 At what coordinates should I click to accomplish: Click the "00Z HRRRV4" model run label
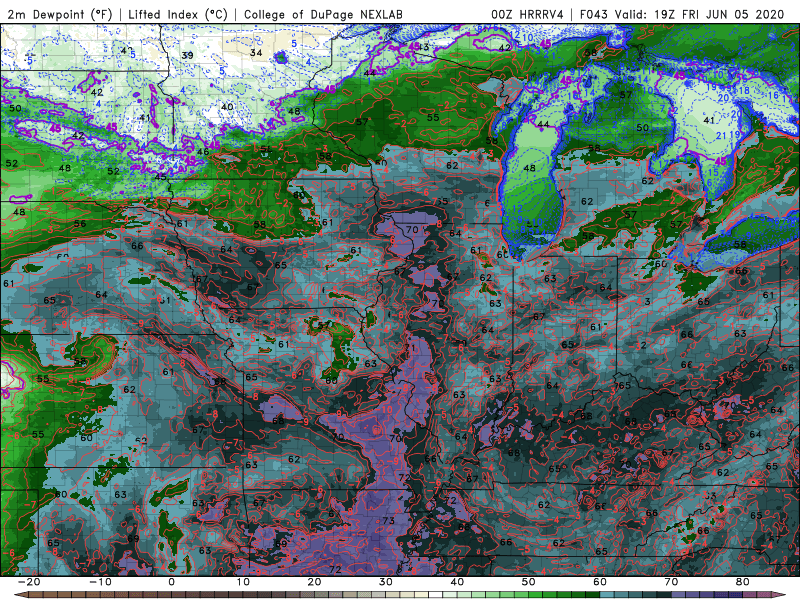pyautogui.click(x=527, y=14)
